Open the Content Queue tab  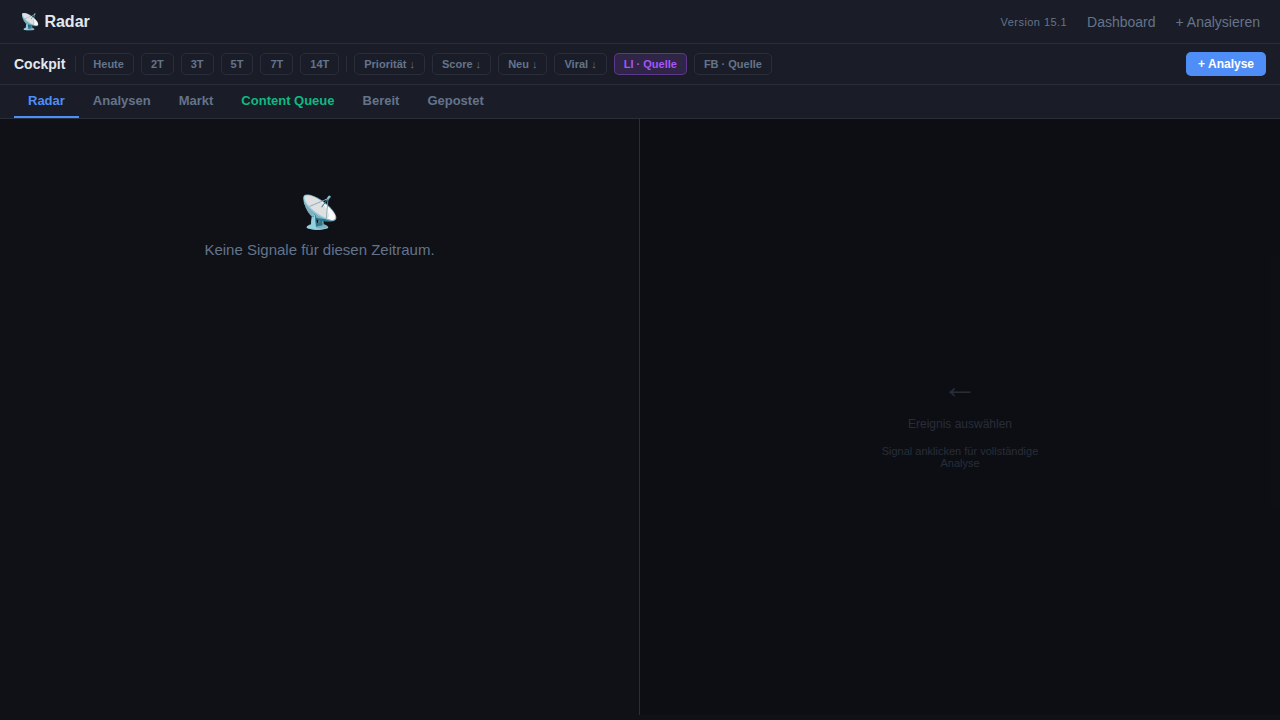[x=288, y=101]
